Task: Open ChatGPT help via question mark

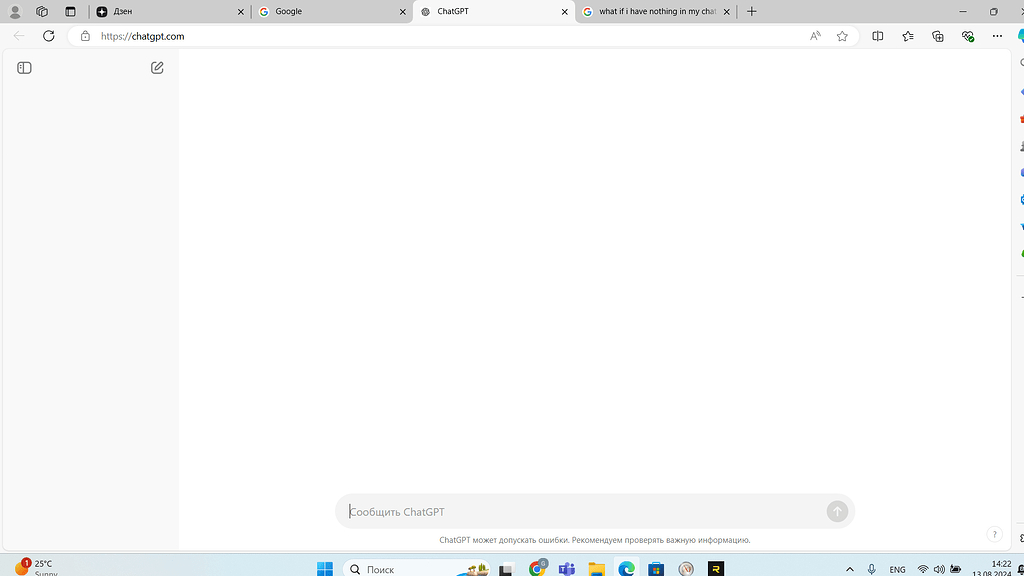Action: (x=995, y=534)
